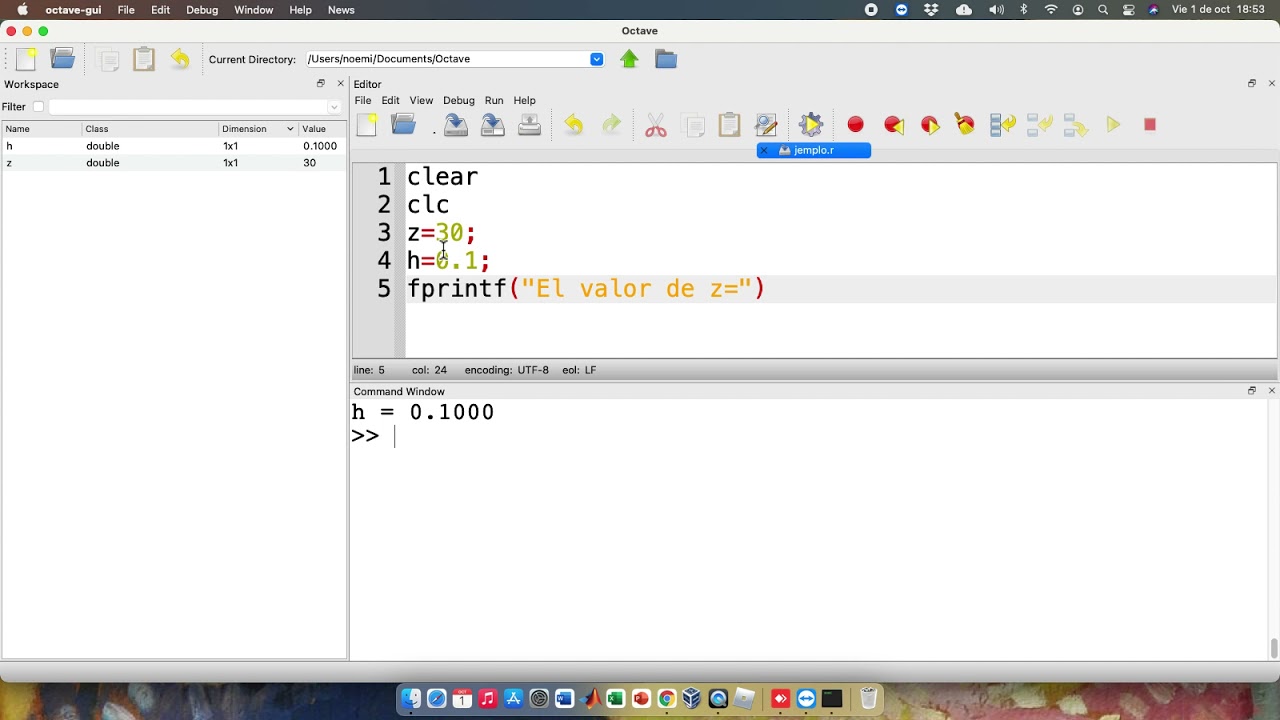Cut selection with the scissors icon
Image resolution: width=1280 pixels, height=720 pixels.
click(656, 125)
